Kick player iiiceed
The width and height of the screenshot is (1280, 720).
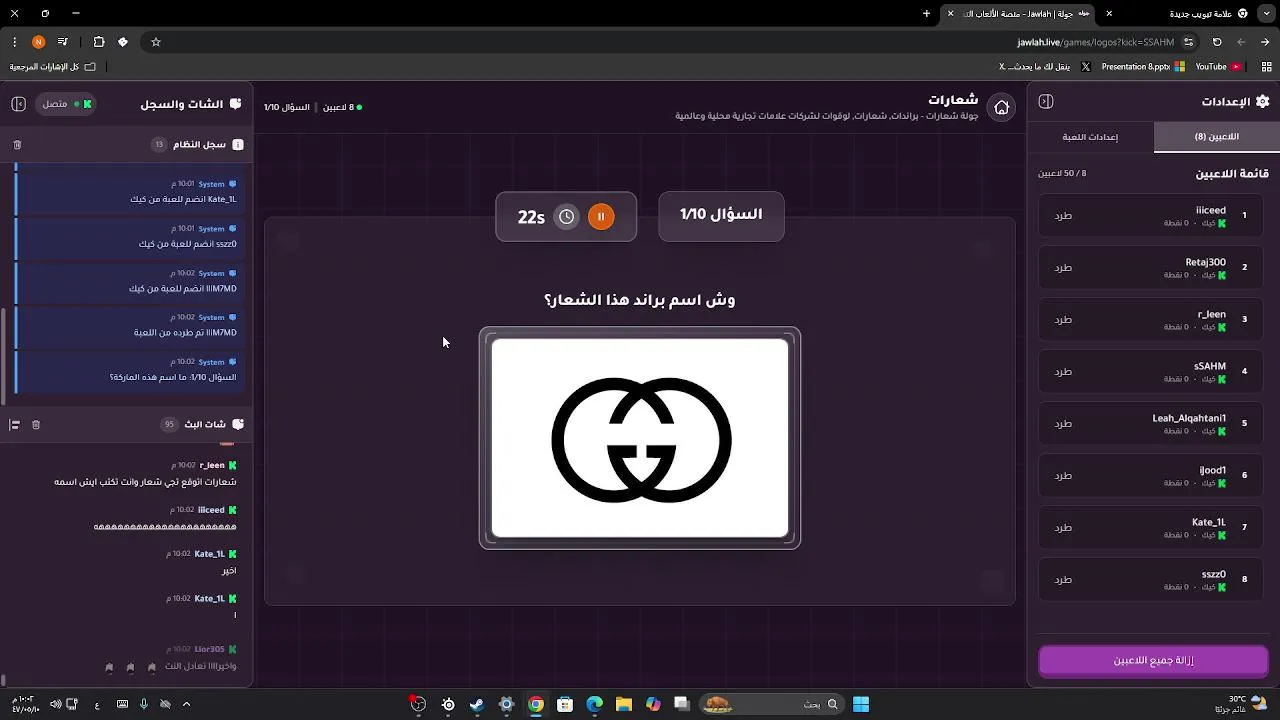click(x=1063, y=216)
